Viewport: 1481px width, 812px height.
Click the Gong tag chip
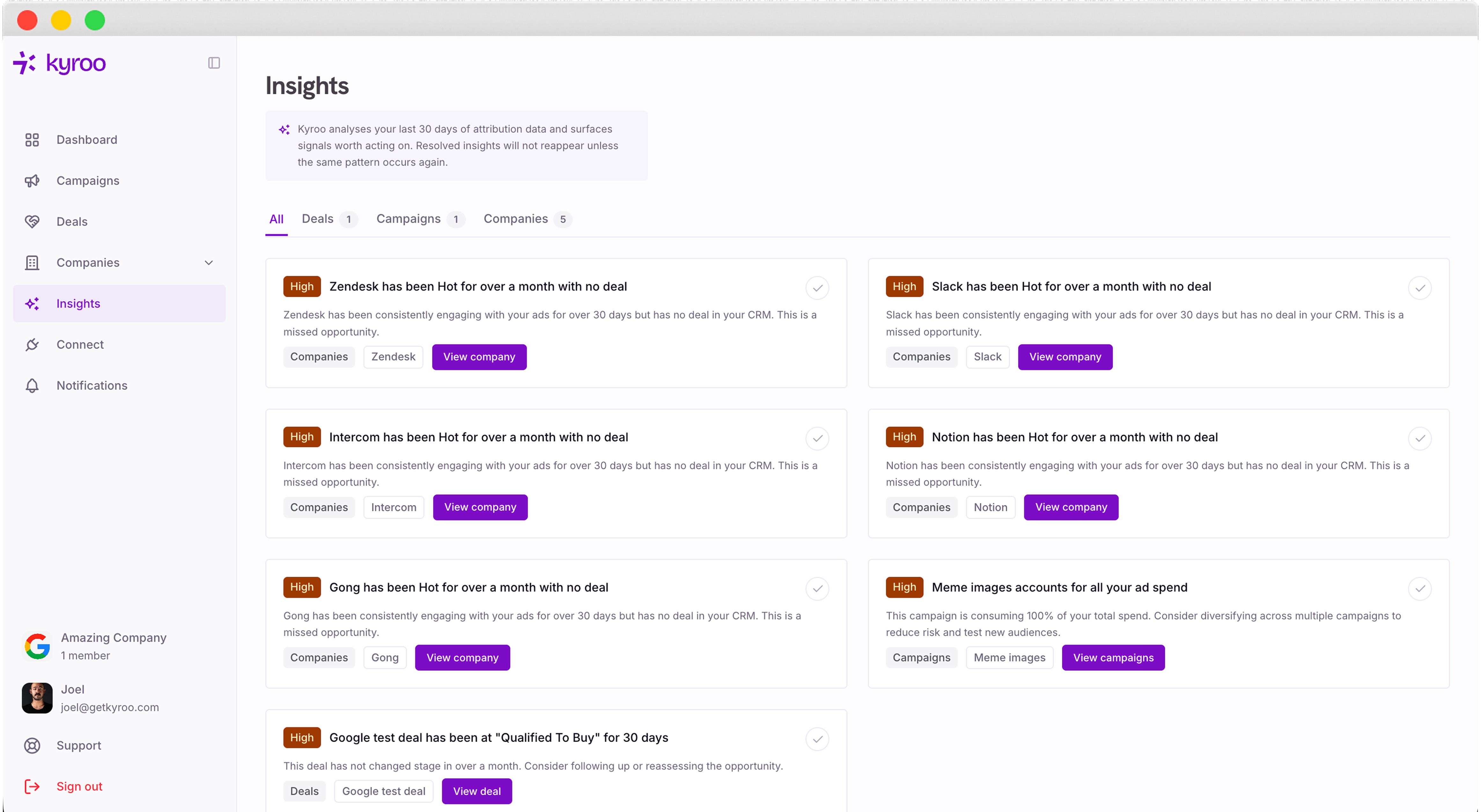point(385,657)
